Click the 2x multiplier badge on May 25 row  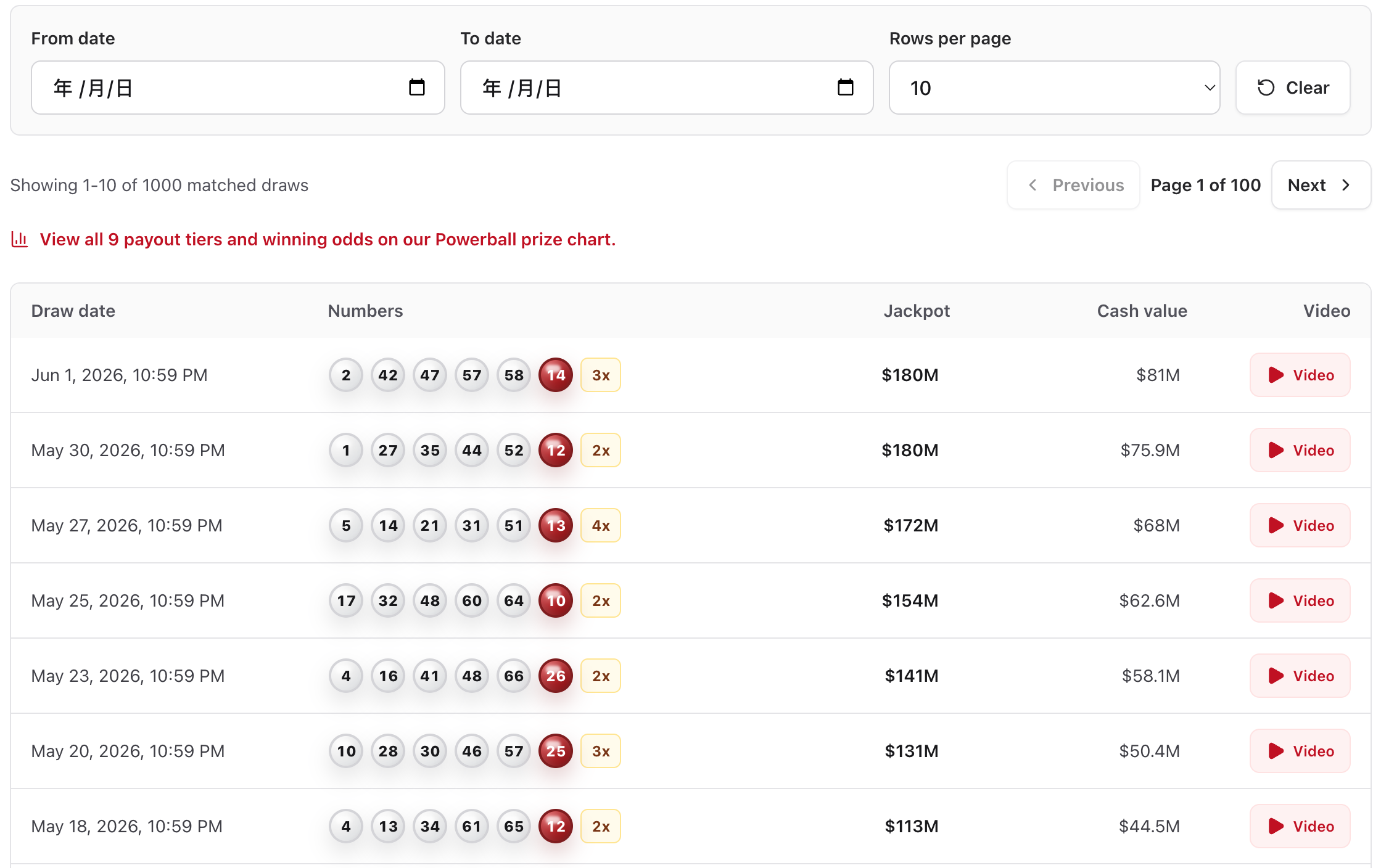[601, 600]
